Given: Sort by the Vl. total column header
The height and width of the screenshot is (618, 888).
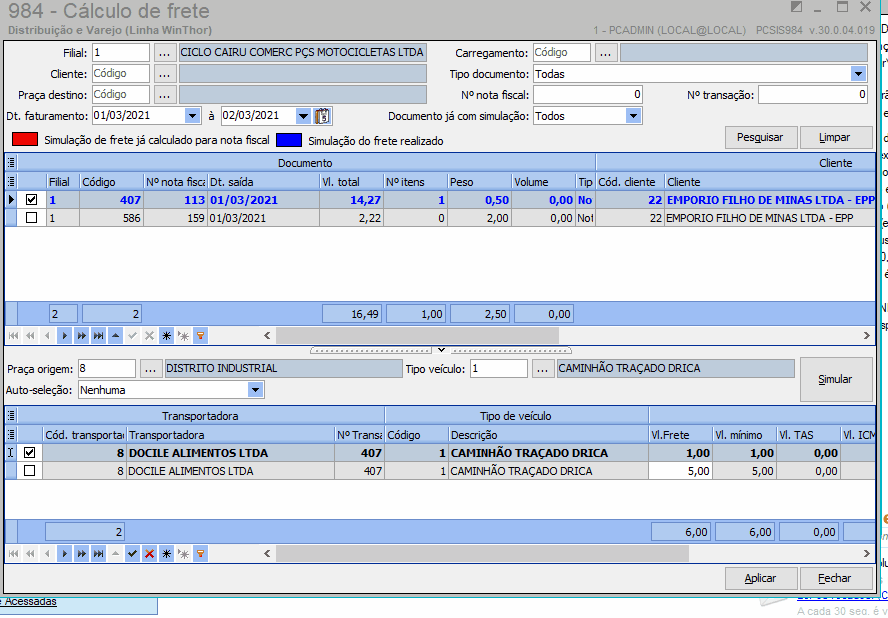Looking at the screenshot, I should tap(352, 182).
